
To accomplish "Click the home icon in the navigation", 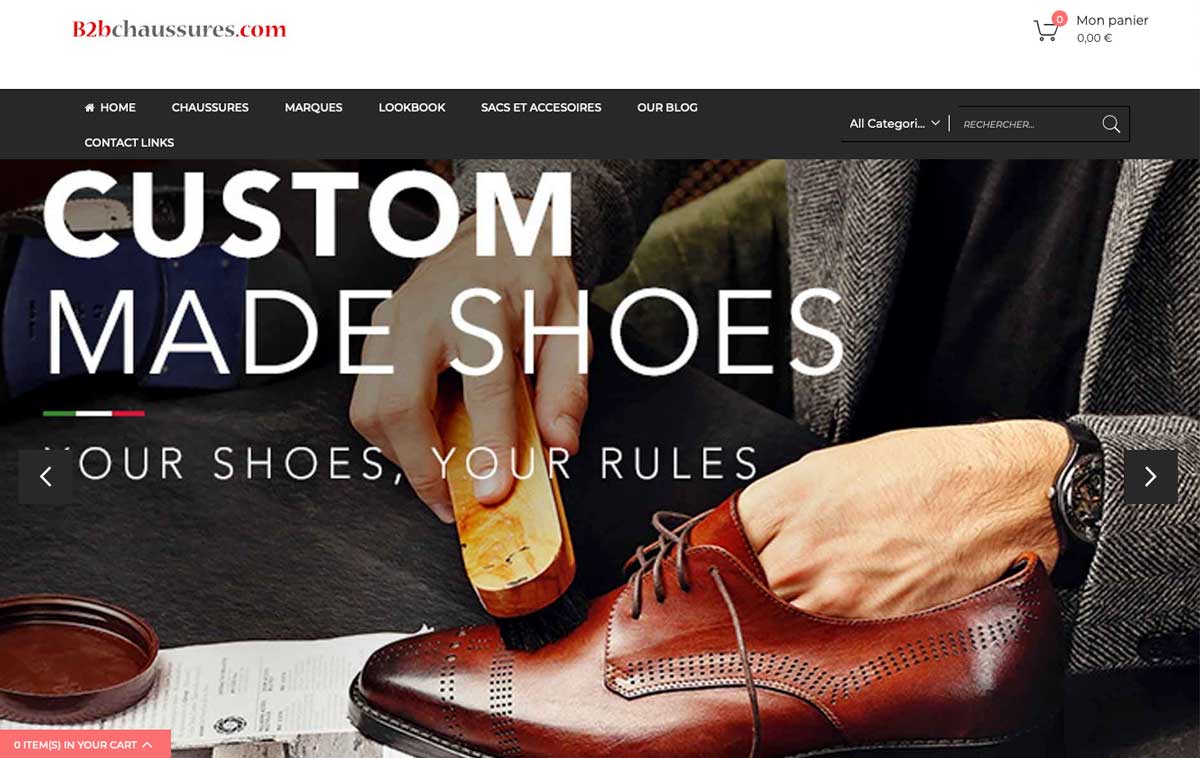I will click(x=90, y=107).
